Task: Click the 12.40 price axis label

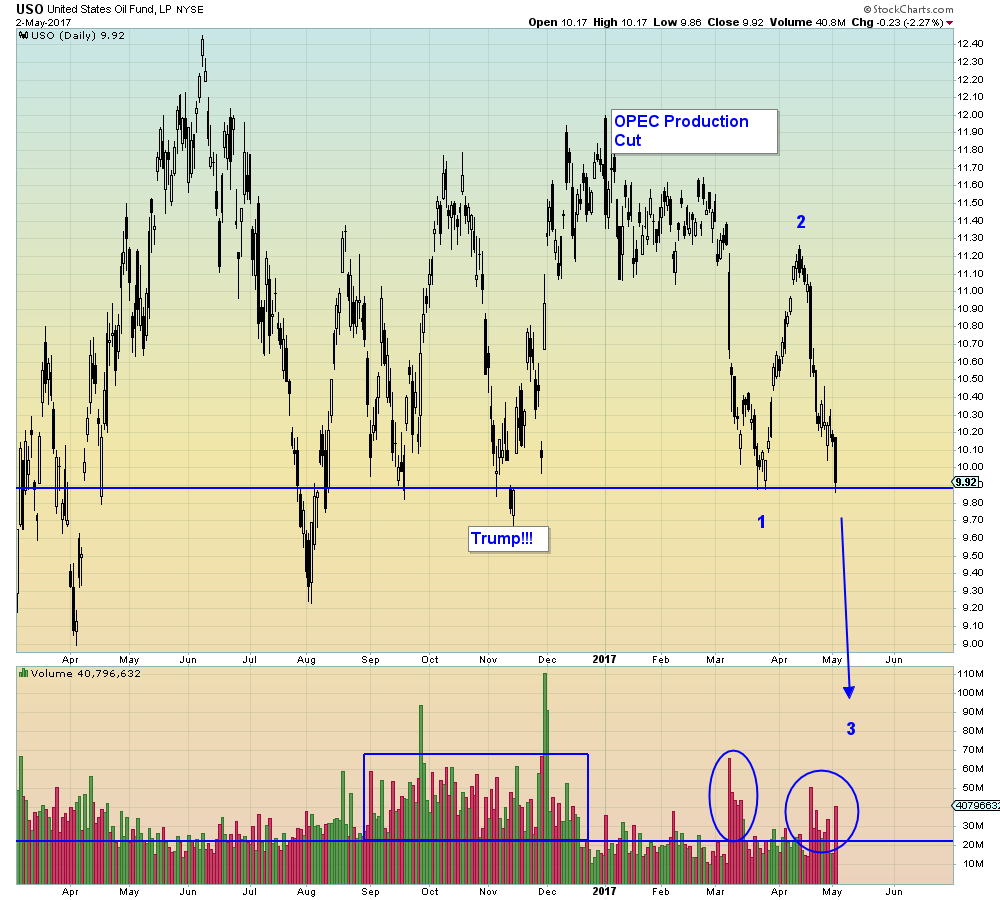Action: [x=970, y=43]
